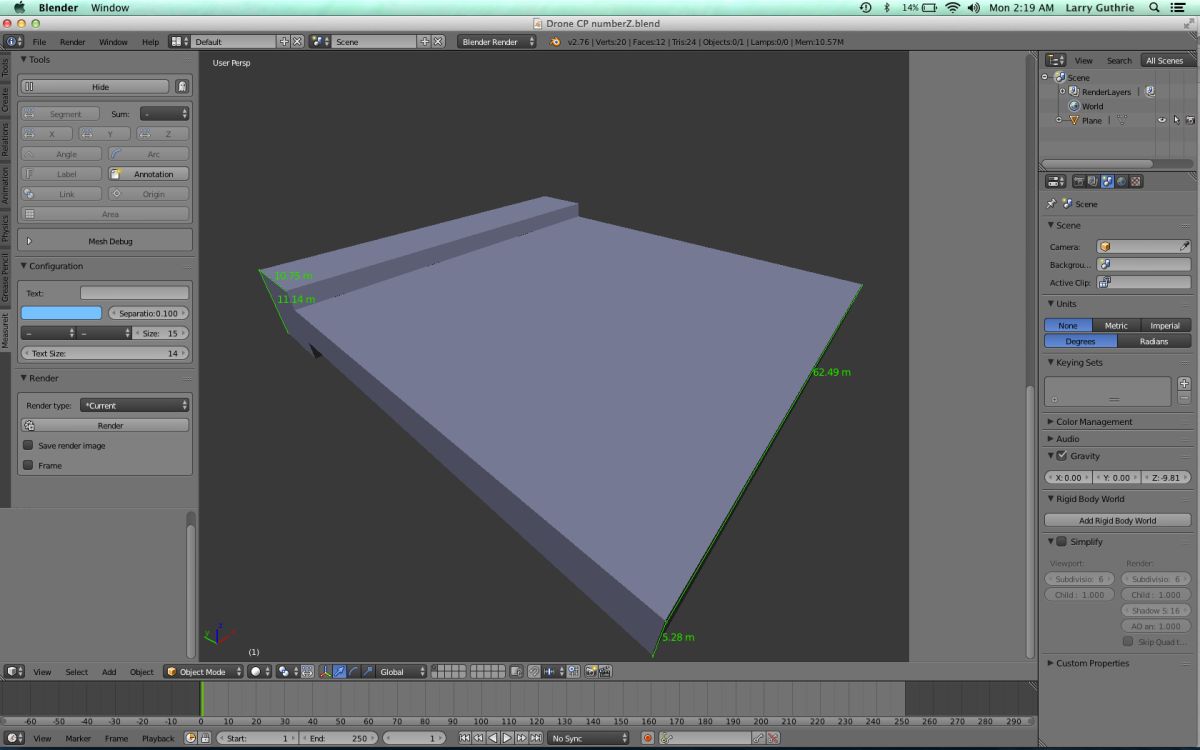This screenshot has height=750, width=1200.
Task: Select the Metric unit system
Action: pos(1116,325)
